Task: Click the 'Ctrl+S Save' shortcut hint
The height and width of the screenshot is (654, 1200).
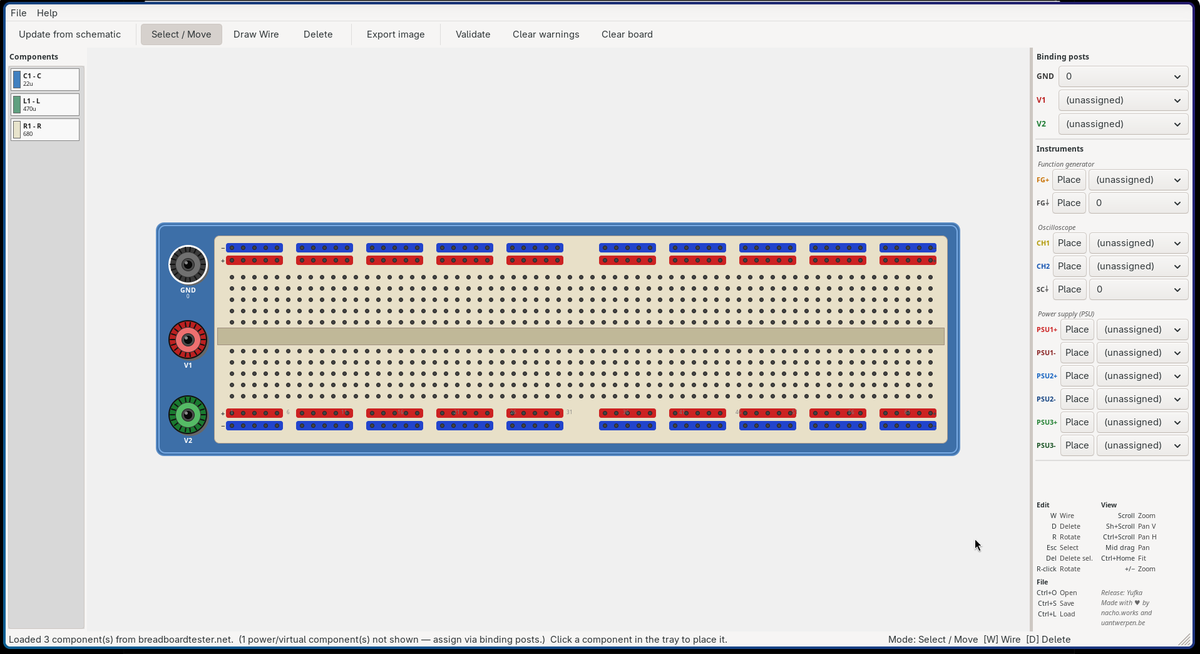Action: (x=1056, y=603)
